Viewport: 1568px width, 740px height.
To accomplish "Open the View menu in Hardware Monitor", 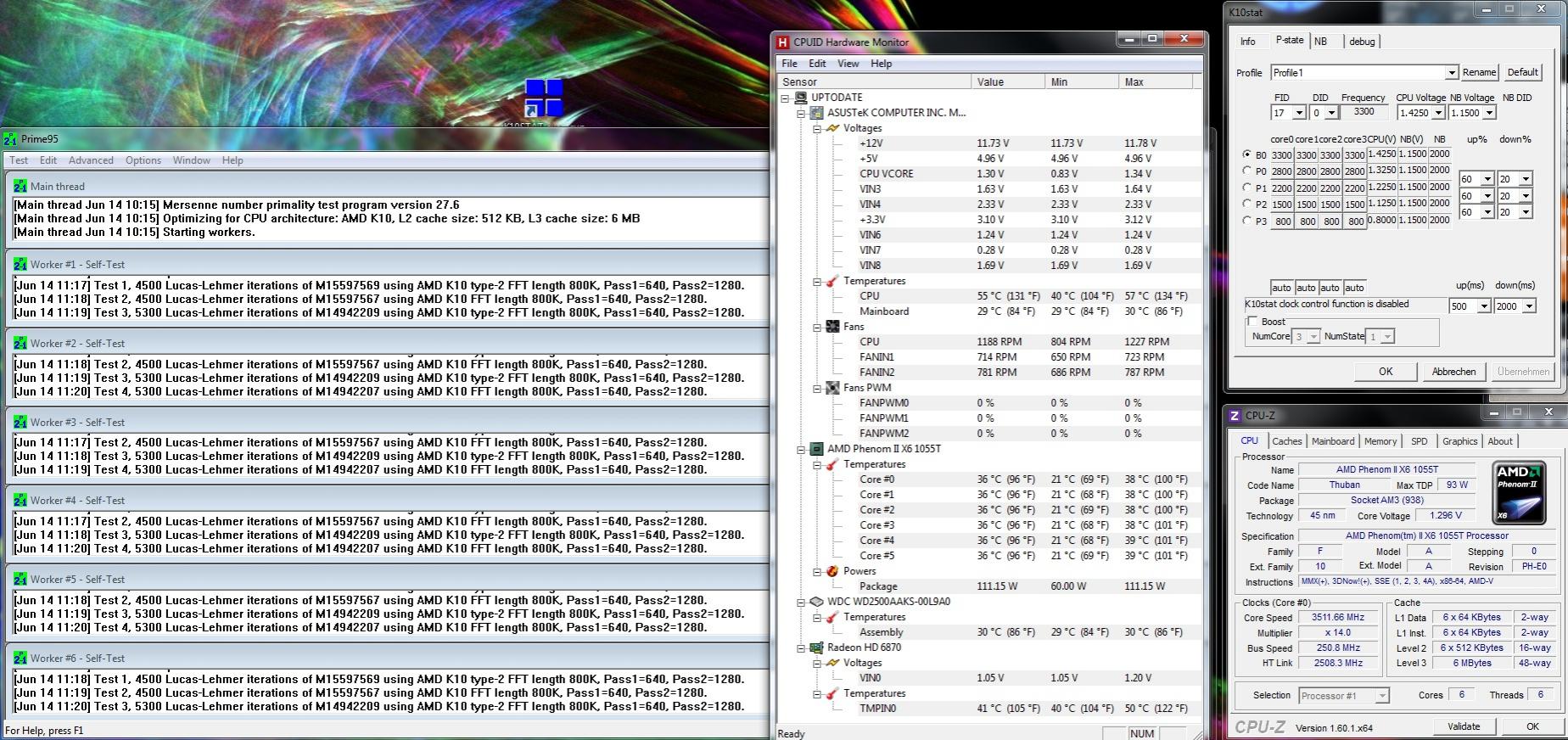I will point(848,64).
